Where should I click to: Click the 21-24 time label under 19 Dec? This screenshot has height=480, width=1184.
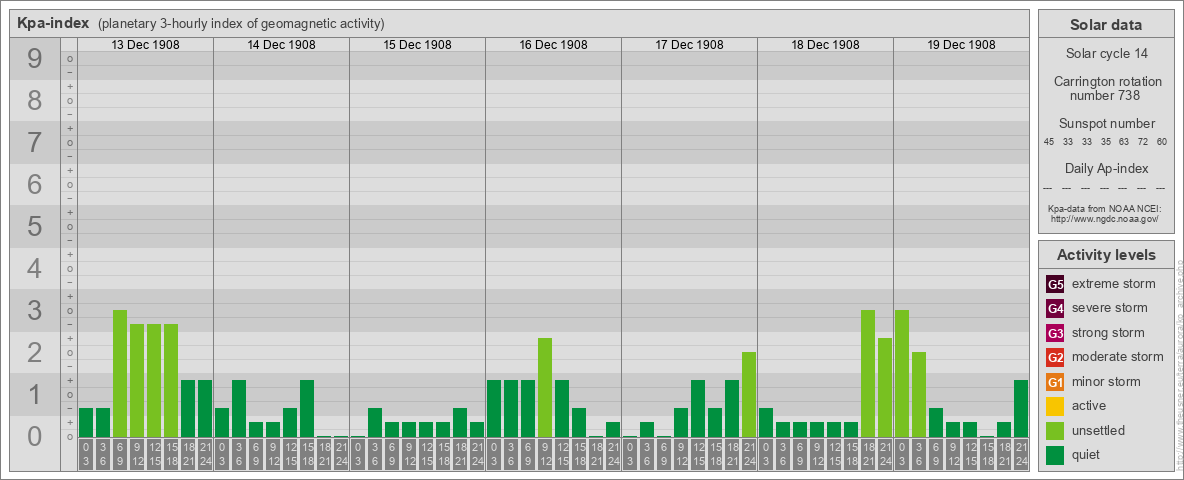1020,454
